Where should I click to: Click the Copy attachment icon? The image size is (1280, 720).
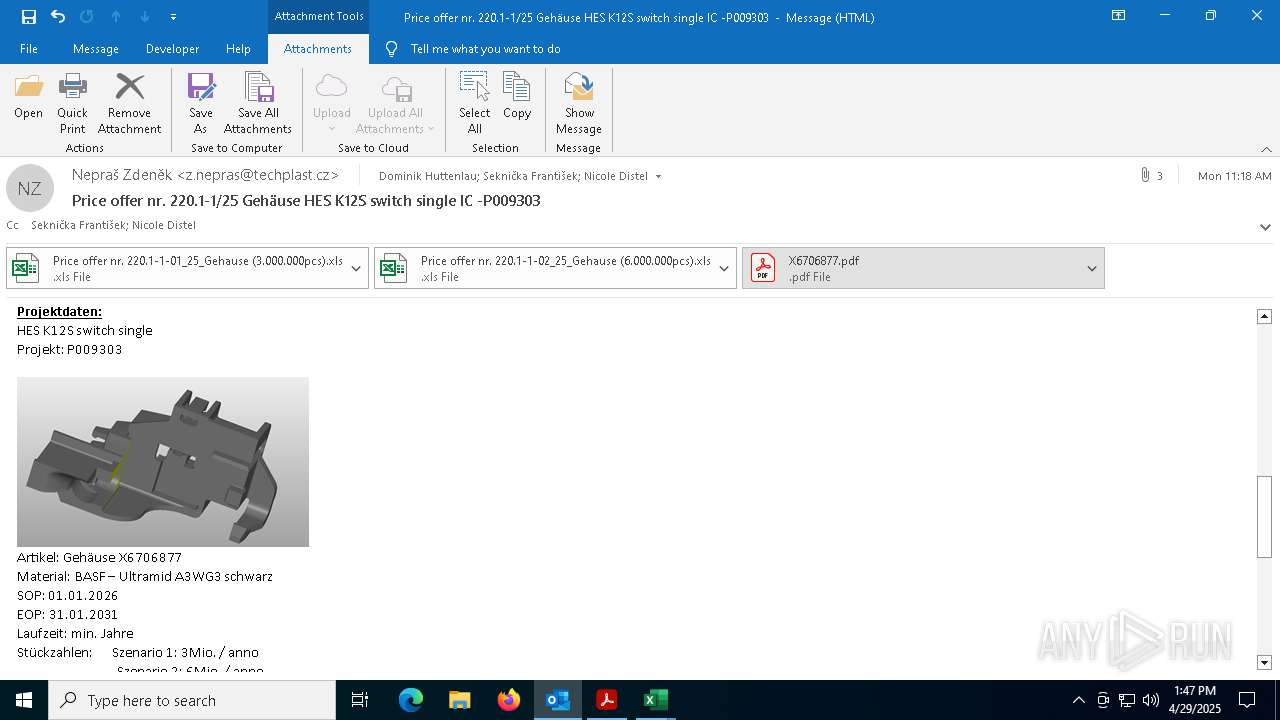click(516, 86)
